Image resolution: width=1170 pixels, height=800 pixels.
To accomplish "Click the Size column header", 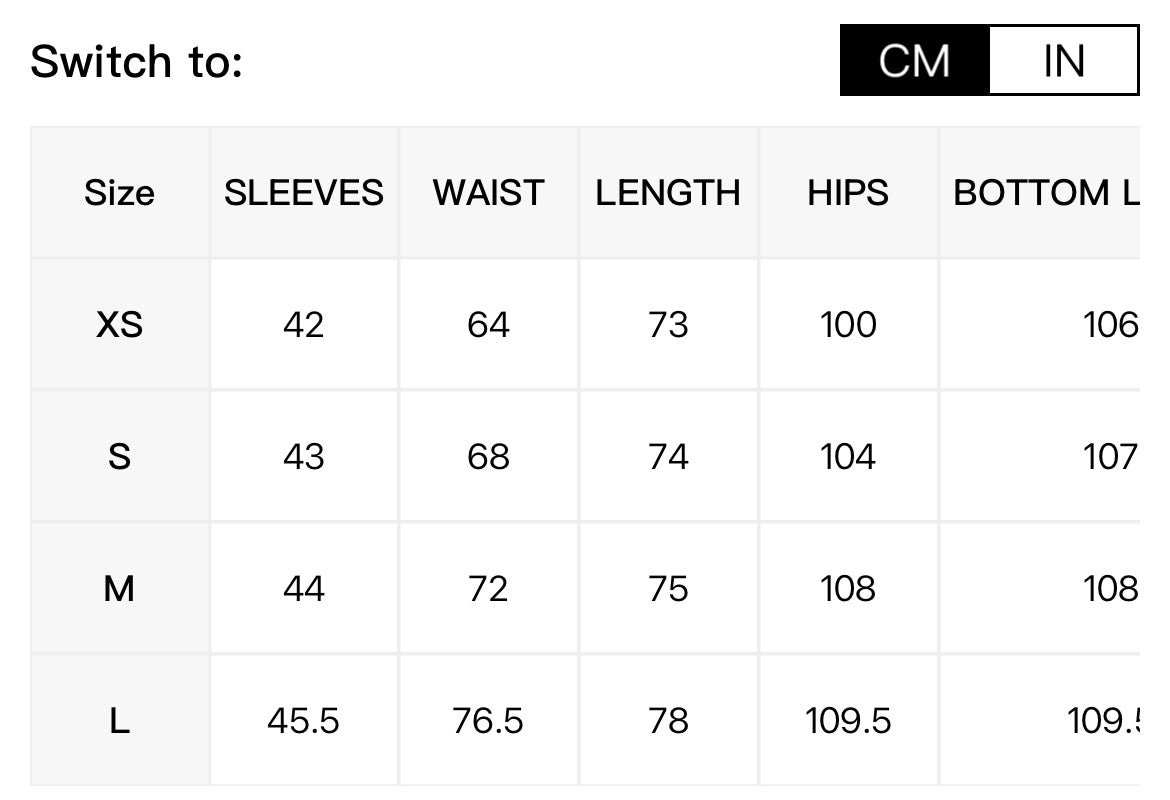I will click(119, 193).
